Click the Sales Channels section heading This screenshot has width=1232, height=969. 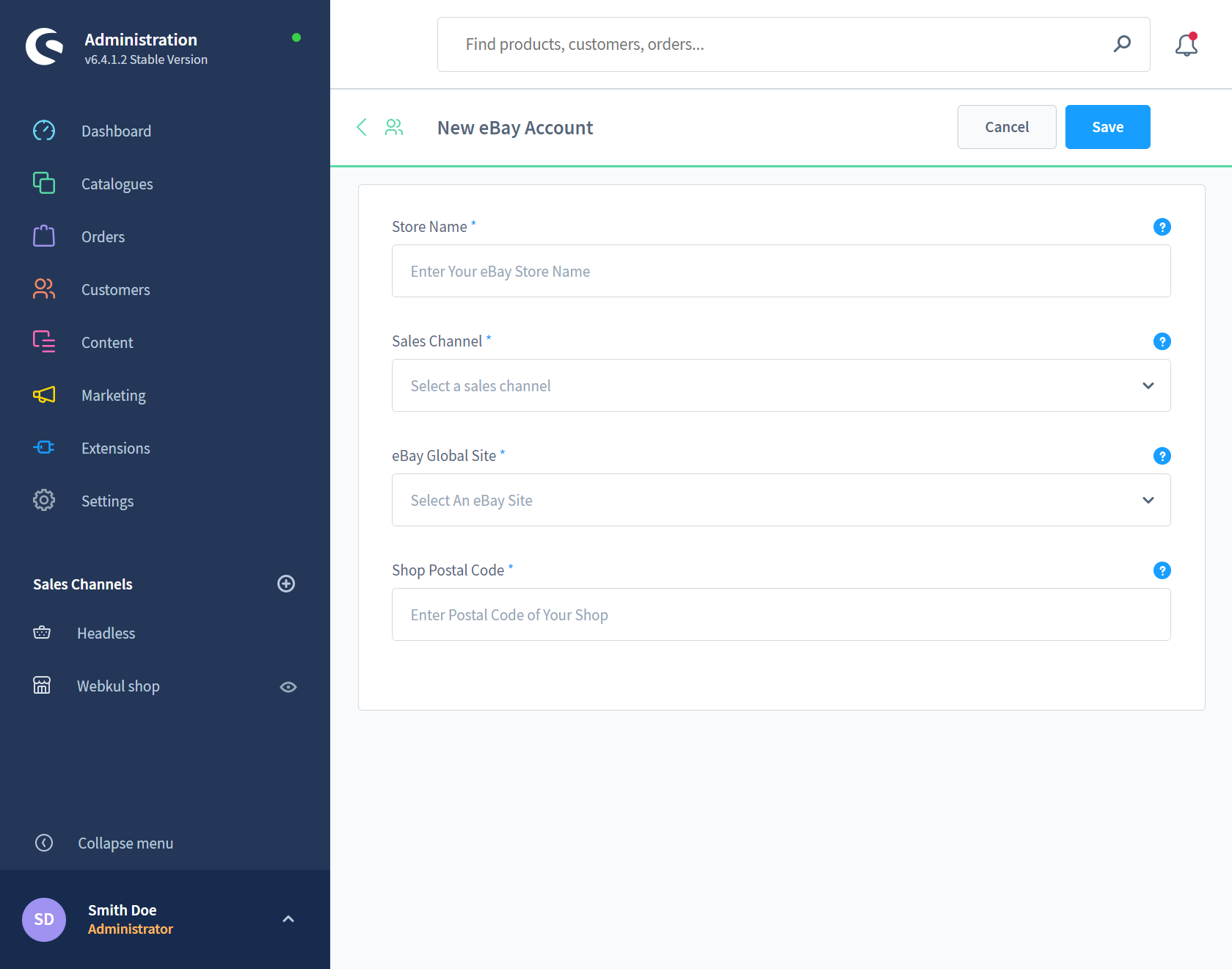(x=83, y=584)
